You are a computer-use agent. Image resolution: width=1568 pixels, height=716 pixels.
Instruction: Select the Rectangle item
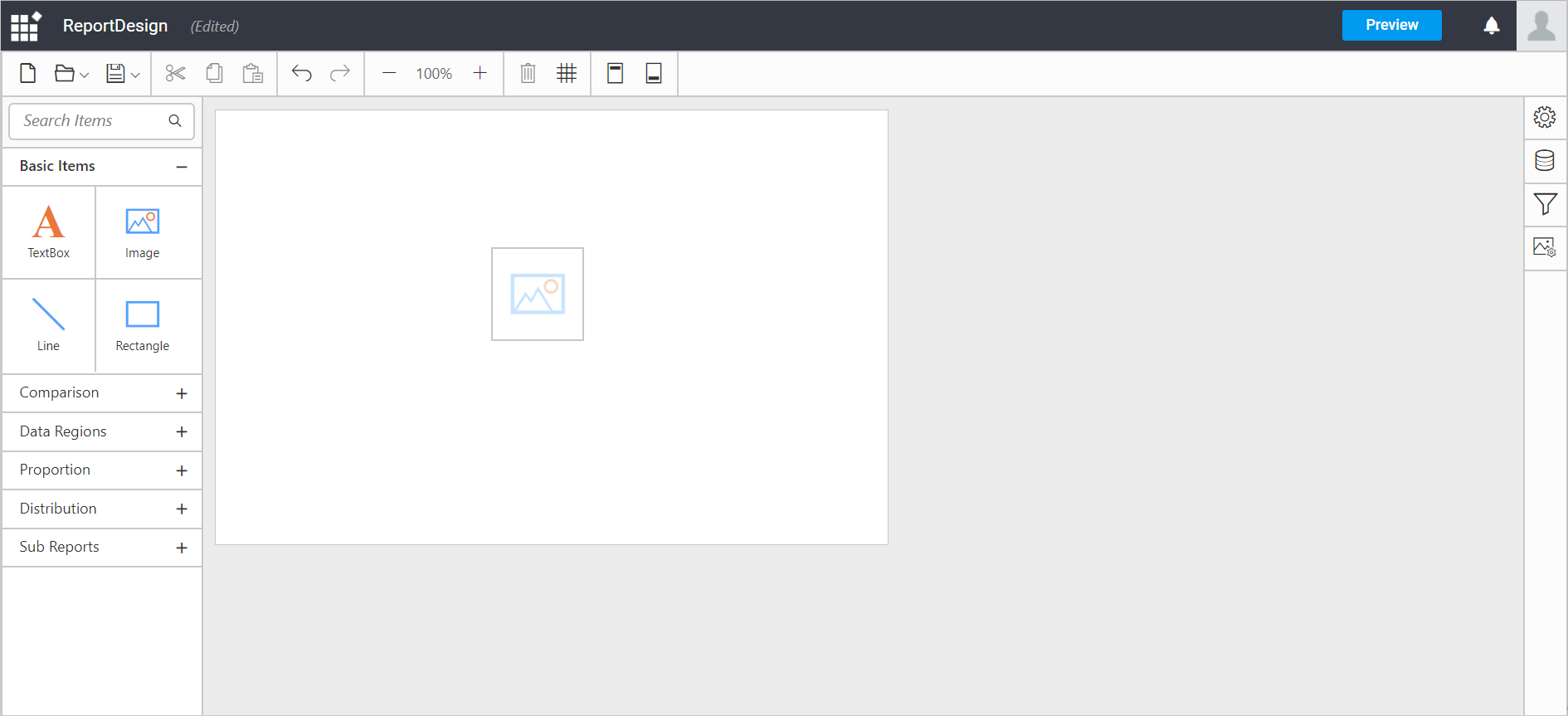pos(142,325)
